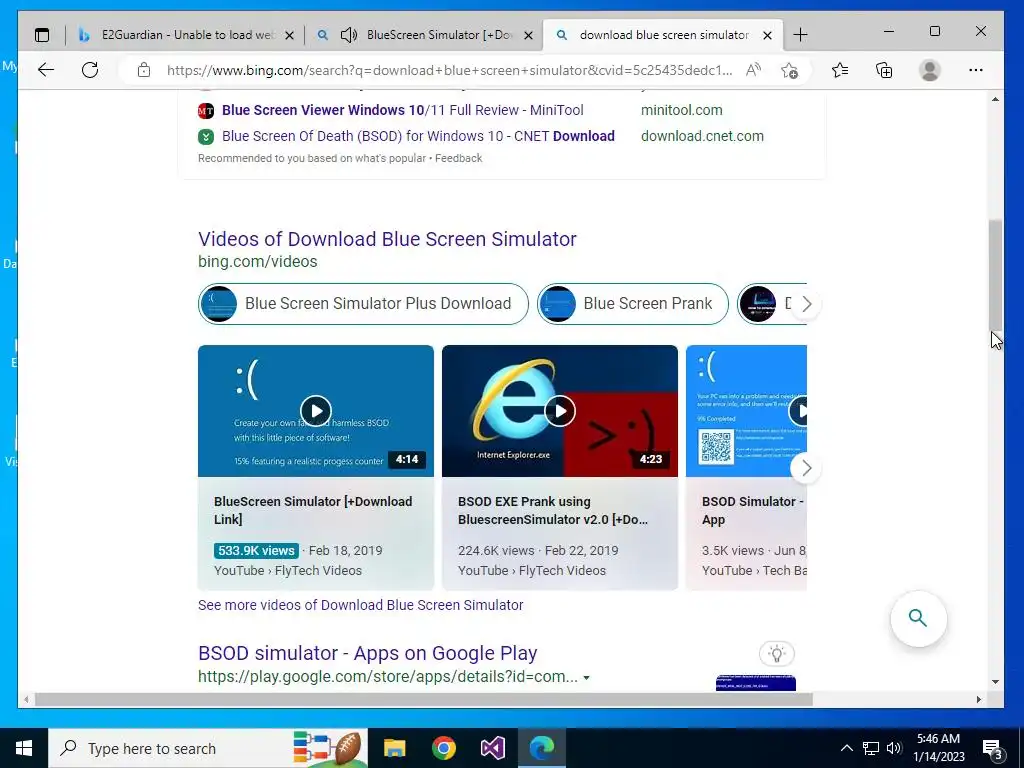1024x768 pixels.
Task: Open BlueScreen Simulator [+Download Link] title
Action: (x=313, y=510)
